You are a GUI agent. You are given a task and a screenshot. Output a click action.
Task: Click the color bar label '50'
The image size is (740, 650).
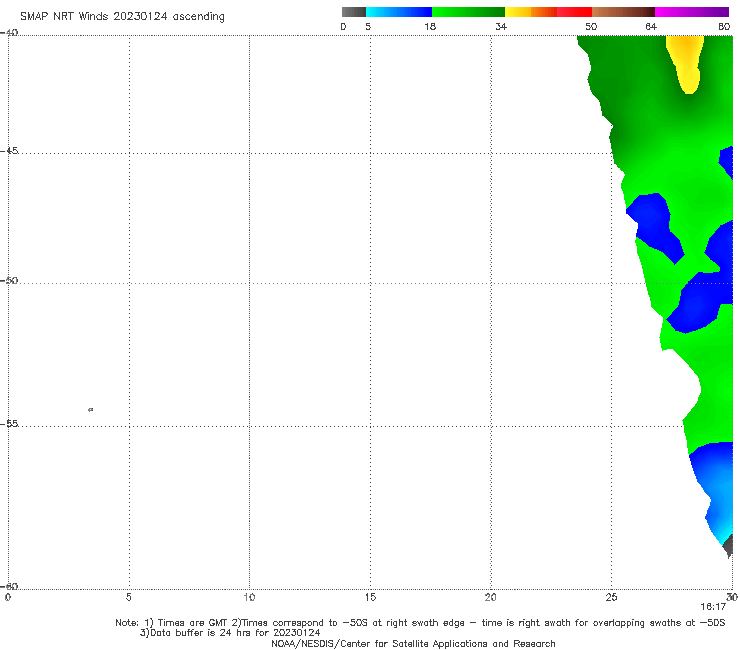click(x=591, y=26)
